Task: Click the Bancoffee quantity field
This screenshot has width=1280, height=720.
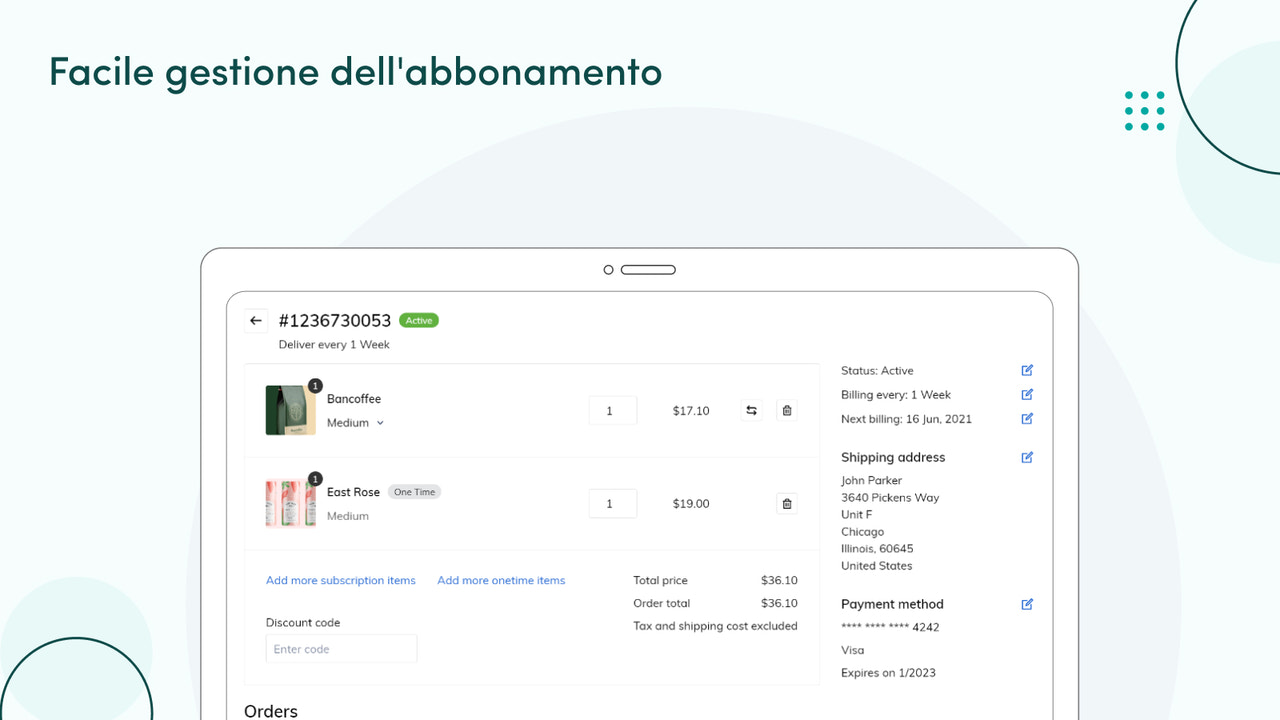Action: tap(612, 411)
